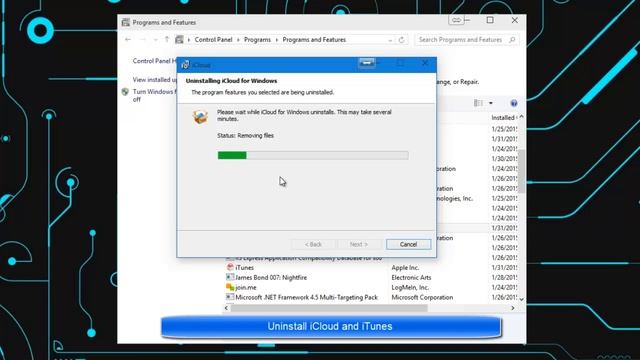Image resolution: width=640 pixels, height=360 pixels.
Task: Click the Windows features shield icon
Action: click(125, 92)
